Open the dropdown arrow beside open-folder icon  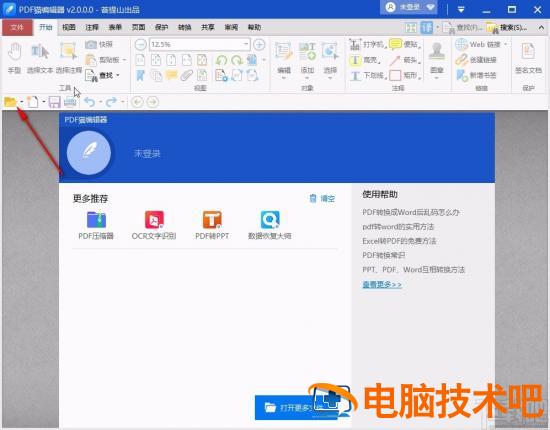click(21, 102)
